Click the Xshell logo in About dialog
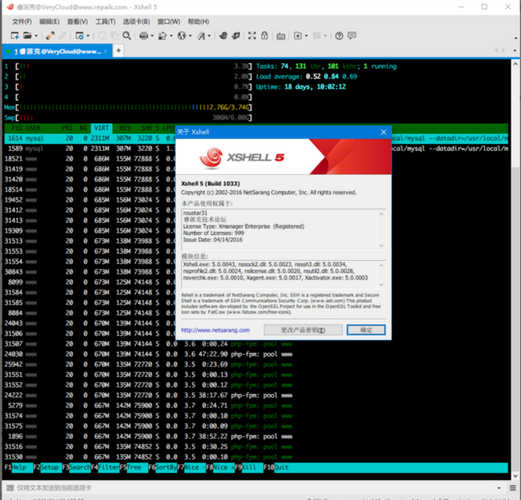This screenshot has width=521, height=500. pyautogui.click(x=242, y=157)
